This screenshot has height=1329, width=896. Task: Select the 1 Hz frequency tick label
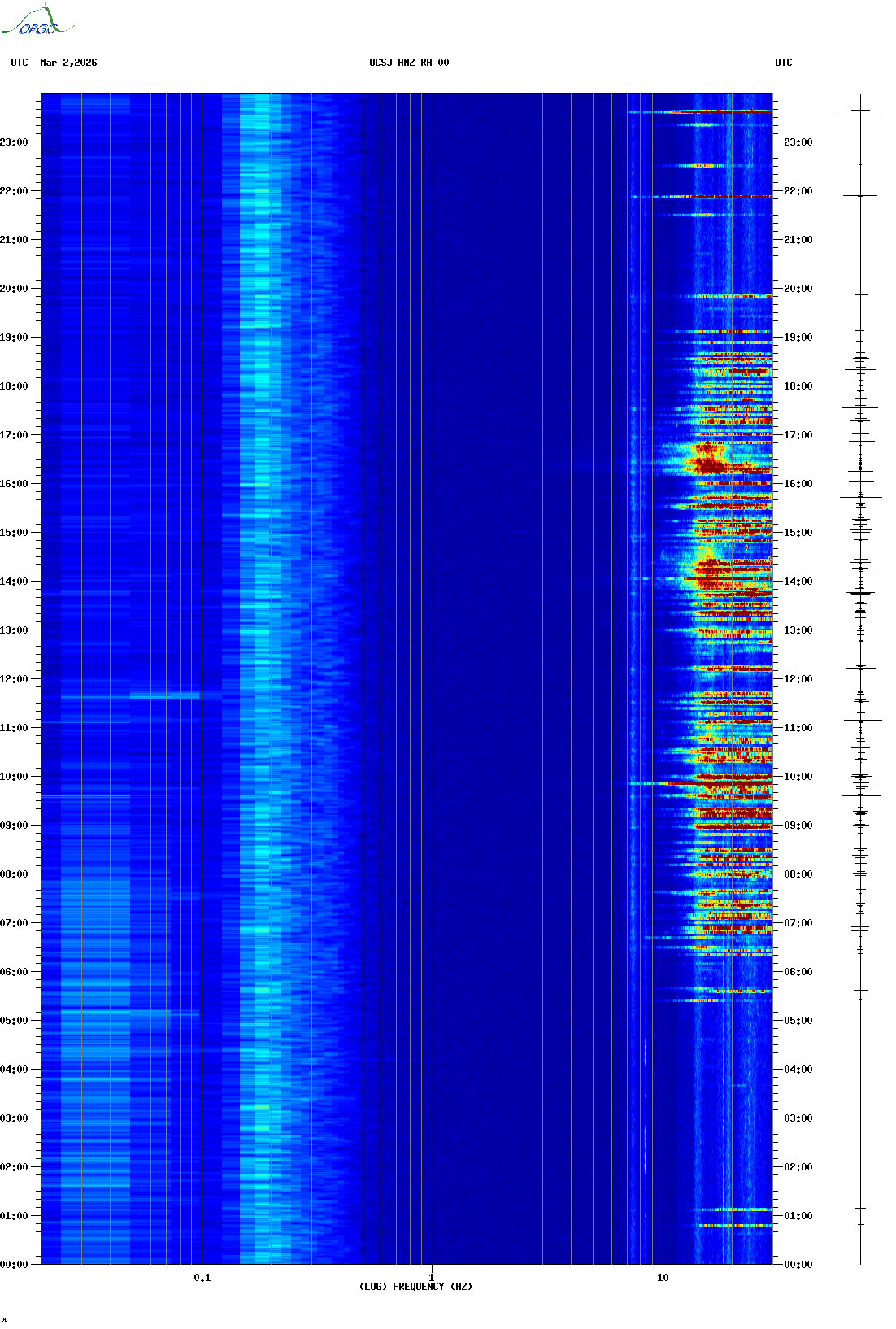click(431, 1277)
